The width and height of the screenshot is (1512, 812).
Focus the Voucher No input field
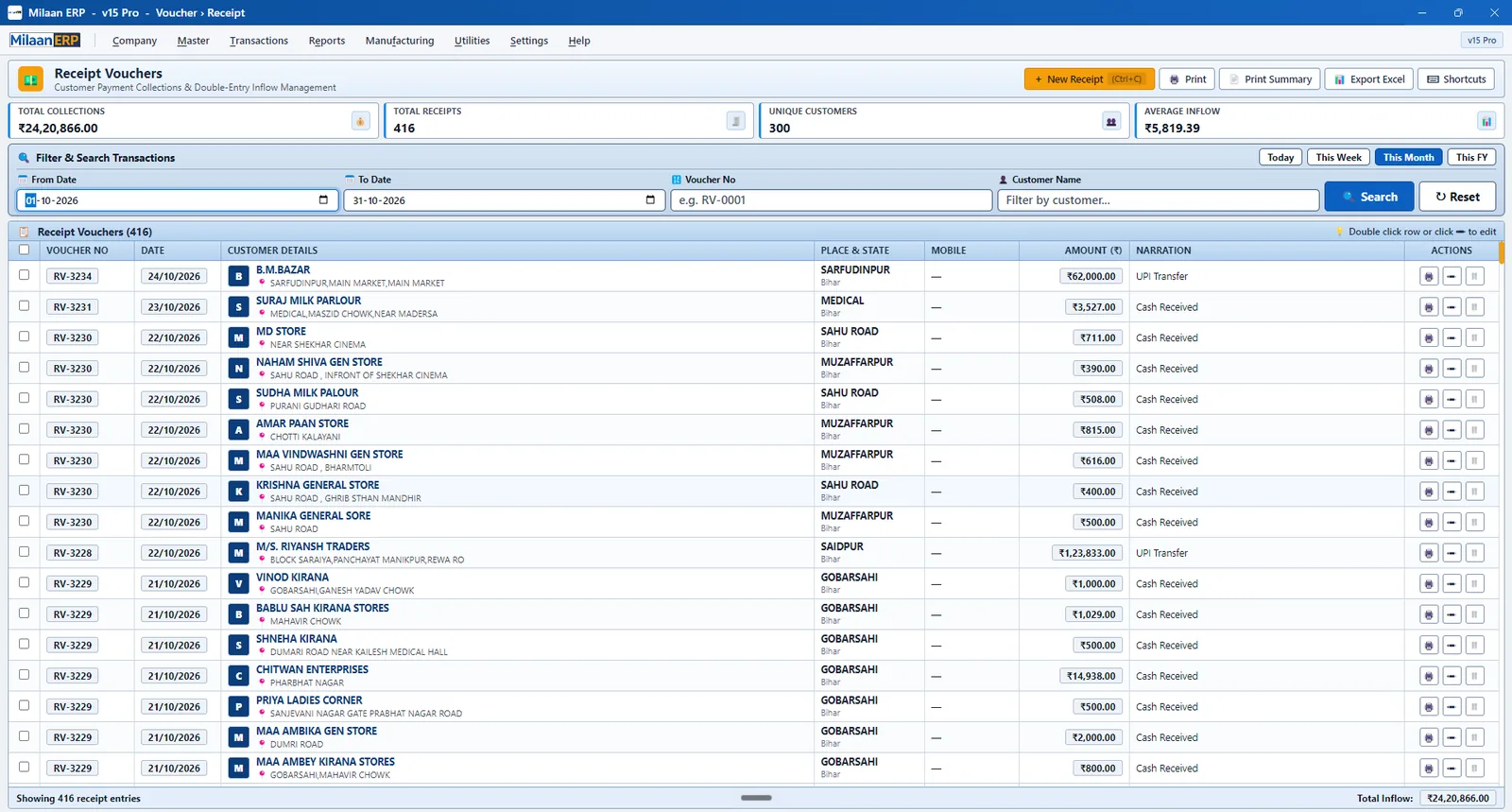point(832,200)
